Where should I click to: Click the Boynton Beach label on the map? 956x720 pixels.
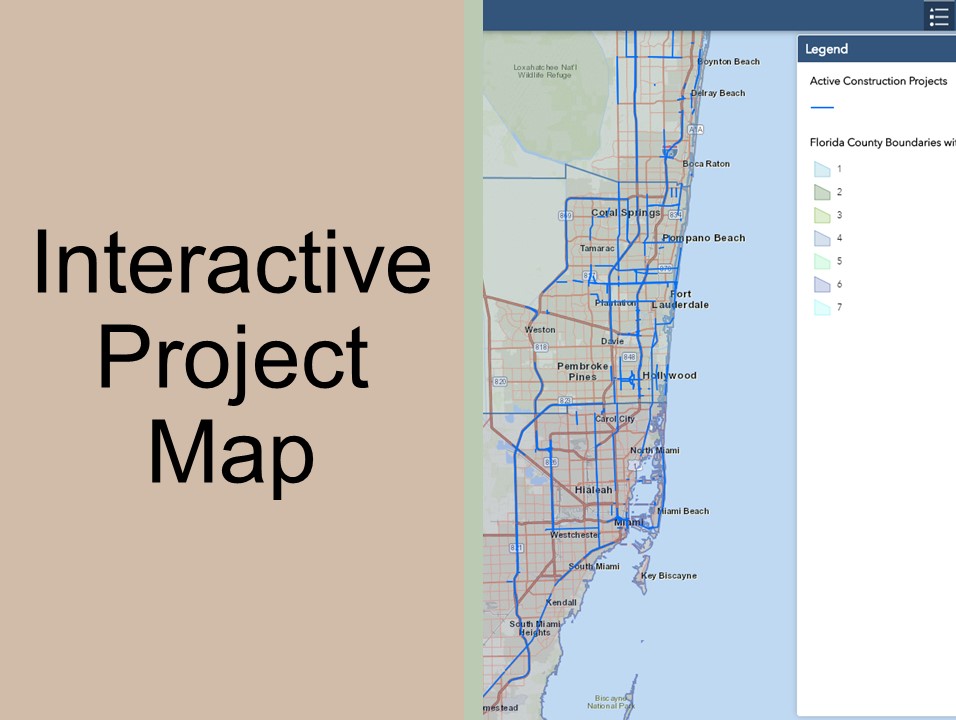tap(727, 61)
